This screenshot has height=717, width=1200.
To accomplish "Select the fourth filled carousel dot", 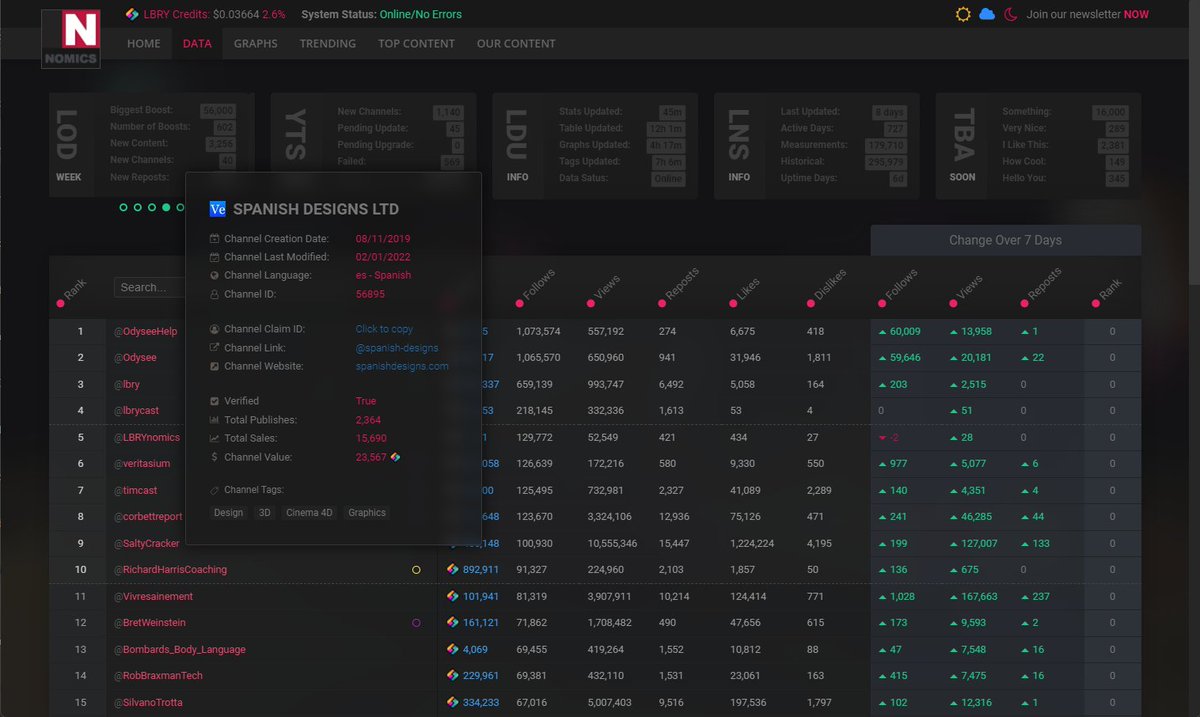I will pos(166,207).
